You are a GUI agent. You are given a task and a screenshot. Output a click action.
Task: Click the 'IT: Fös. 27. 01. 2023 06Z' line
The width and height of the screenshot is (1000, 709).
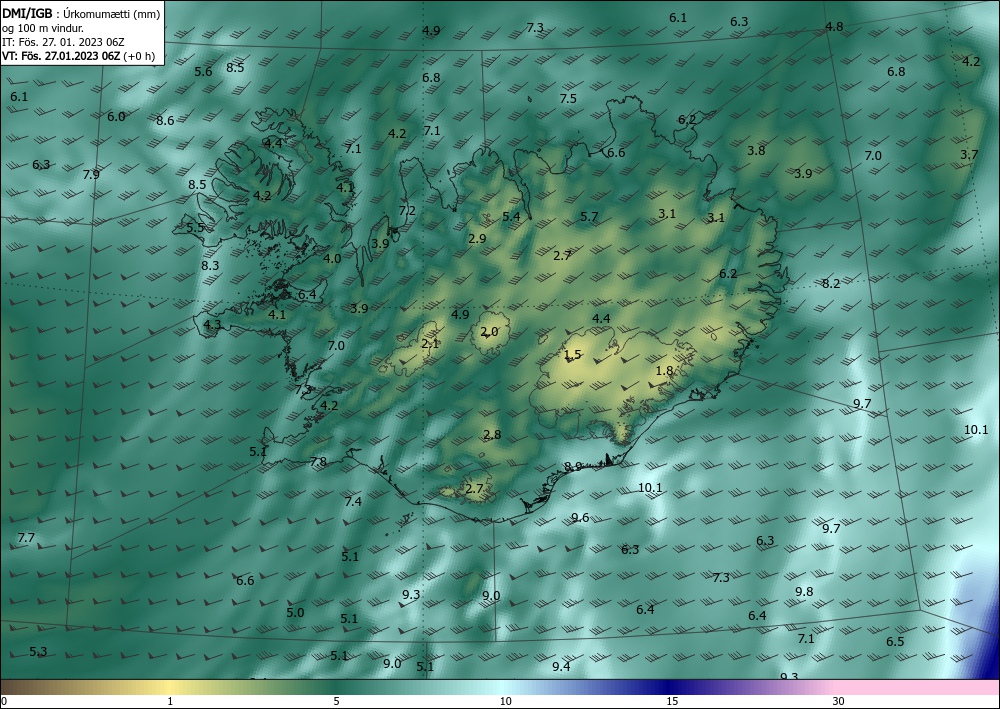coord(63,42)
